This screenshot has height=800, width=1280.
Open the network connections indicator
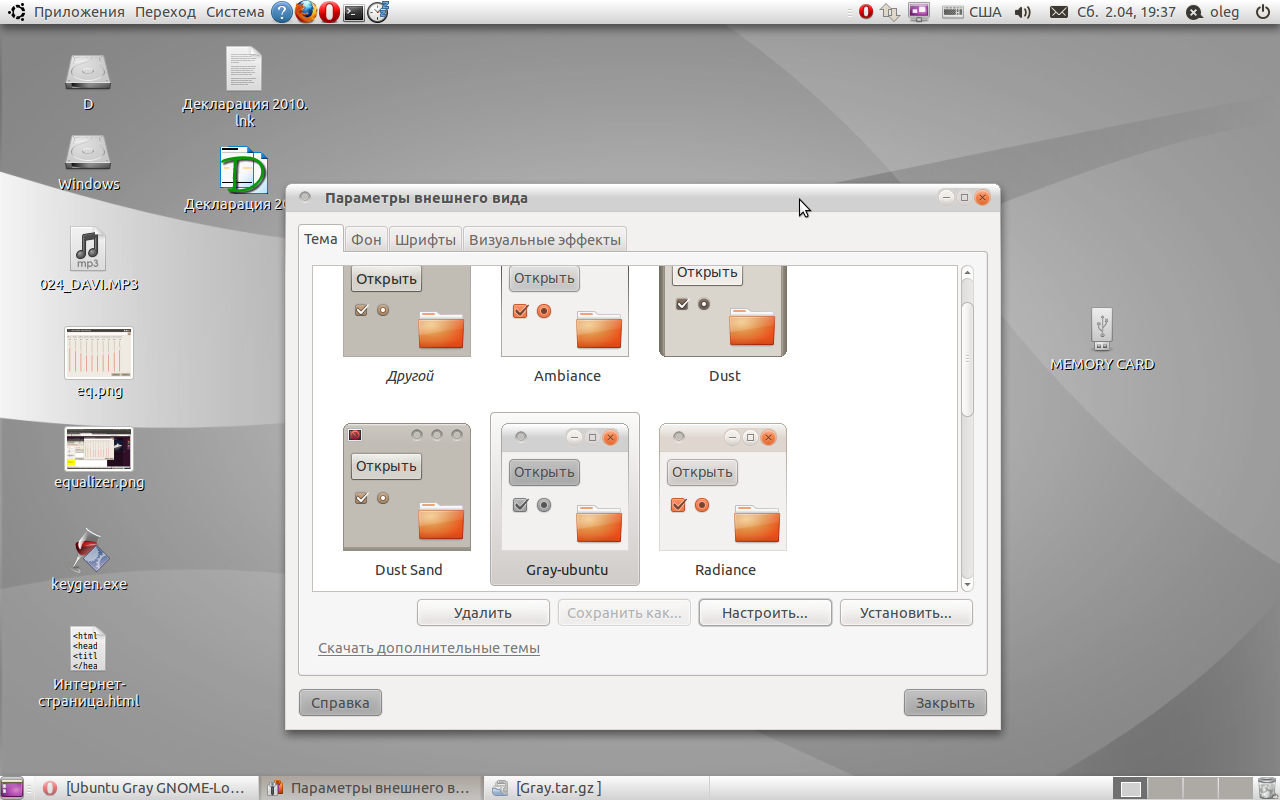pos(890,12)
